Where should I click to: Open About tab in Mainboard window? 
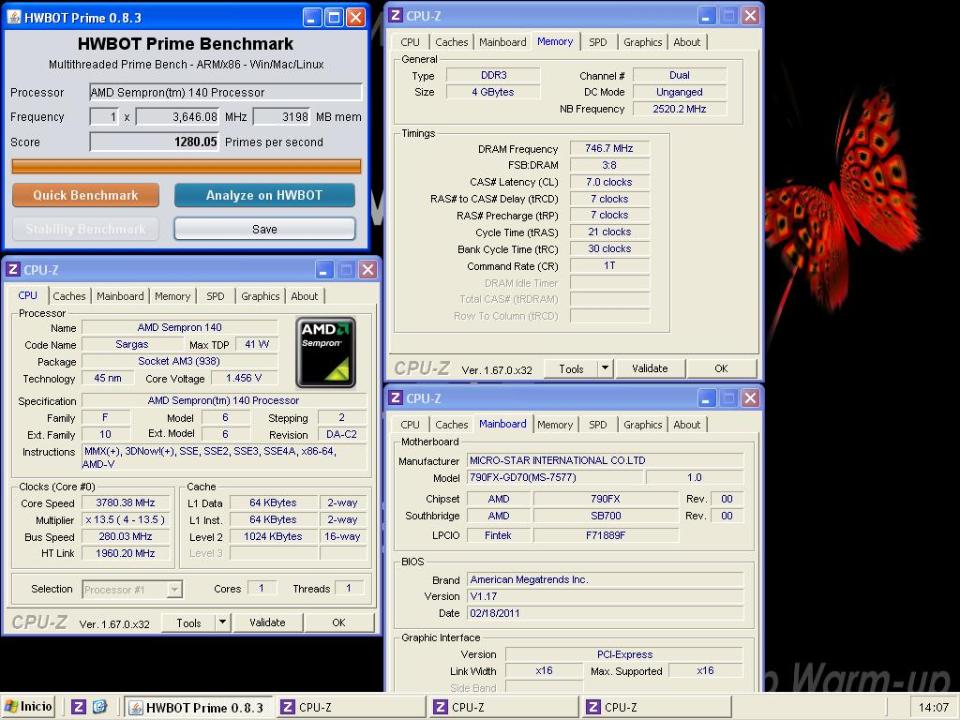(687, 425)
